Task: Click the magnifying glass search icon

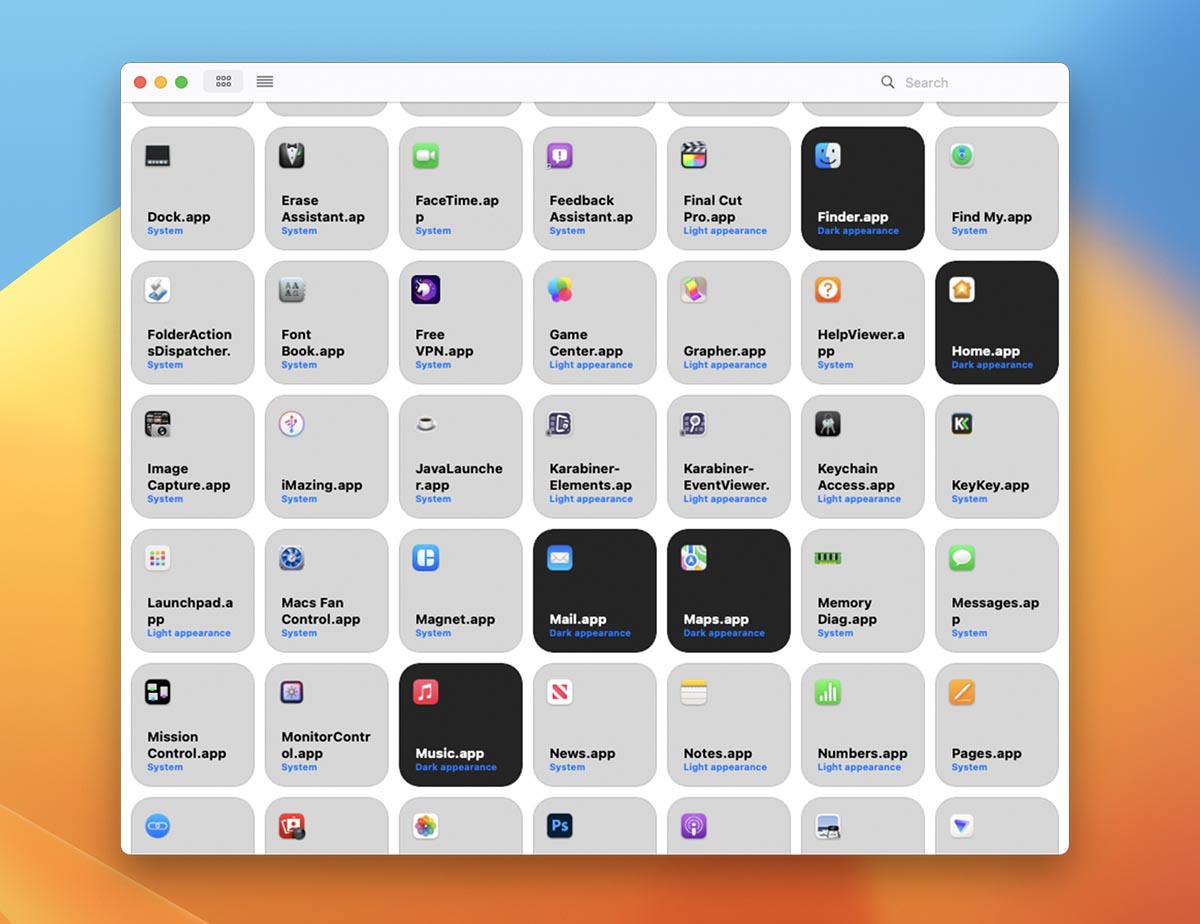Action: (x=887, y=82)
